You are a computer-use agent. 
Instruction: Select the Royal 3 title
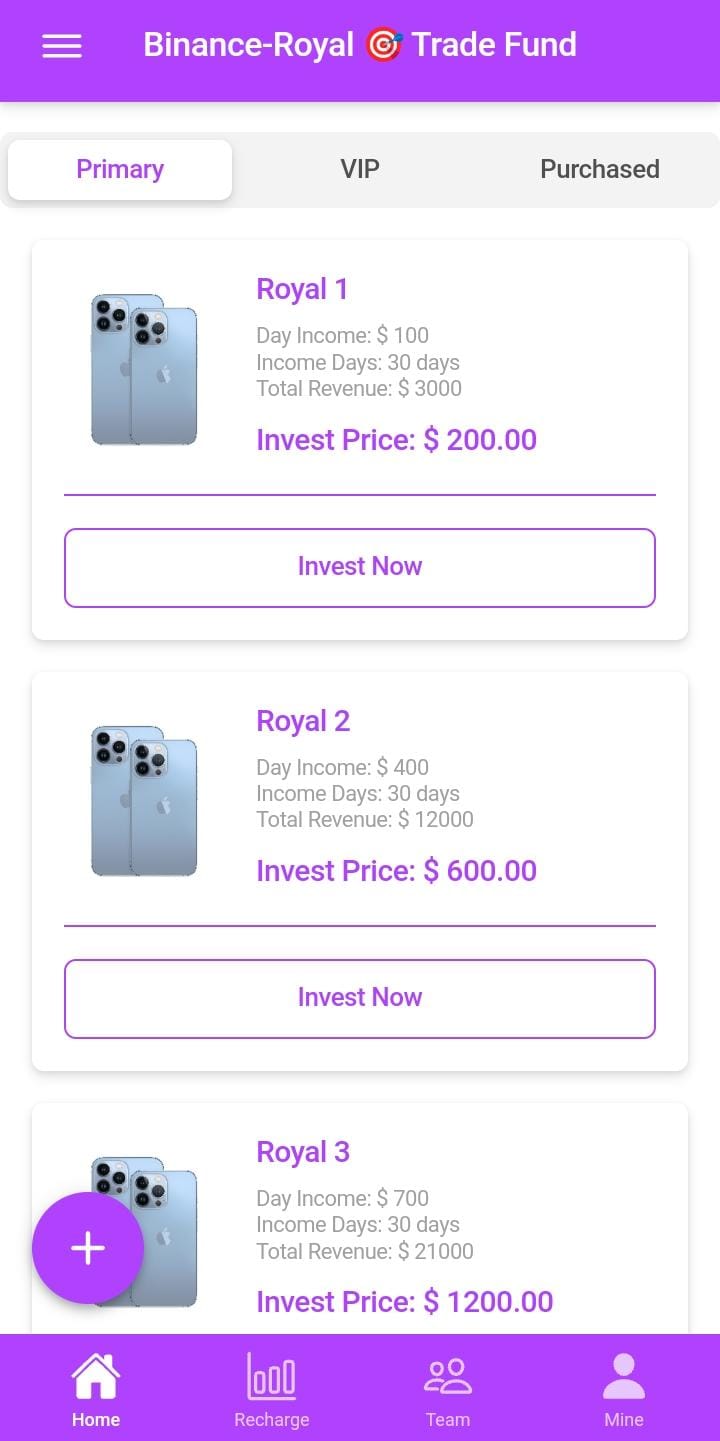303,1152
